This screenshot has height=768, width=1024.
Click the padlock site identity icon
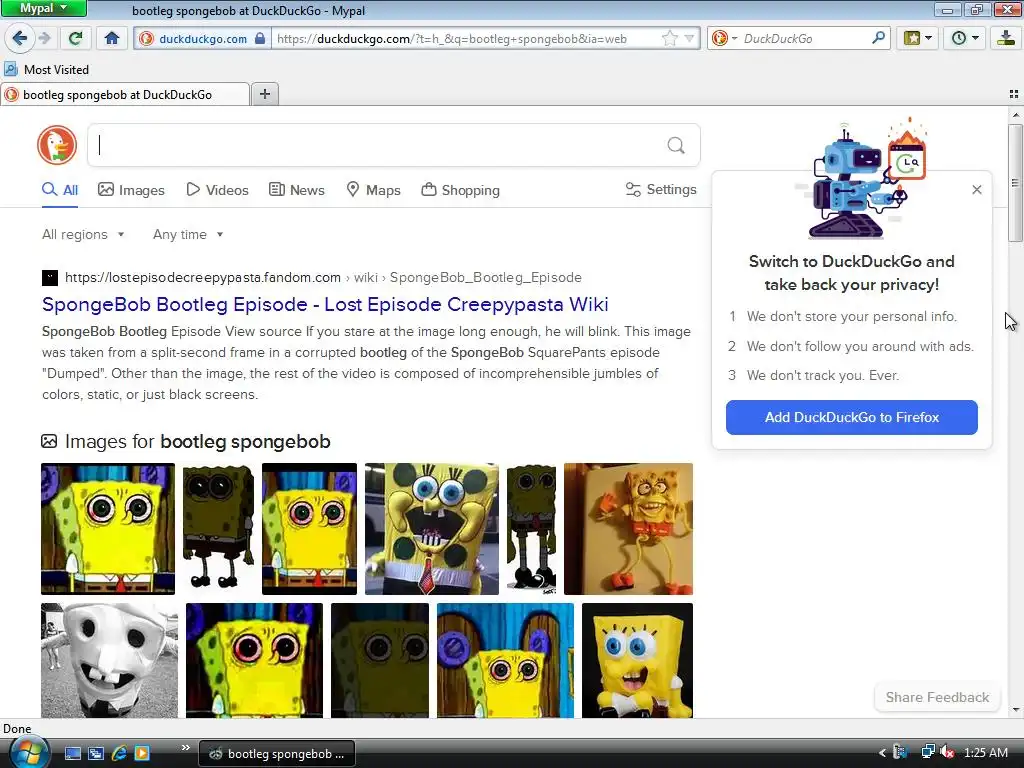(260, 39)
